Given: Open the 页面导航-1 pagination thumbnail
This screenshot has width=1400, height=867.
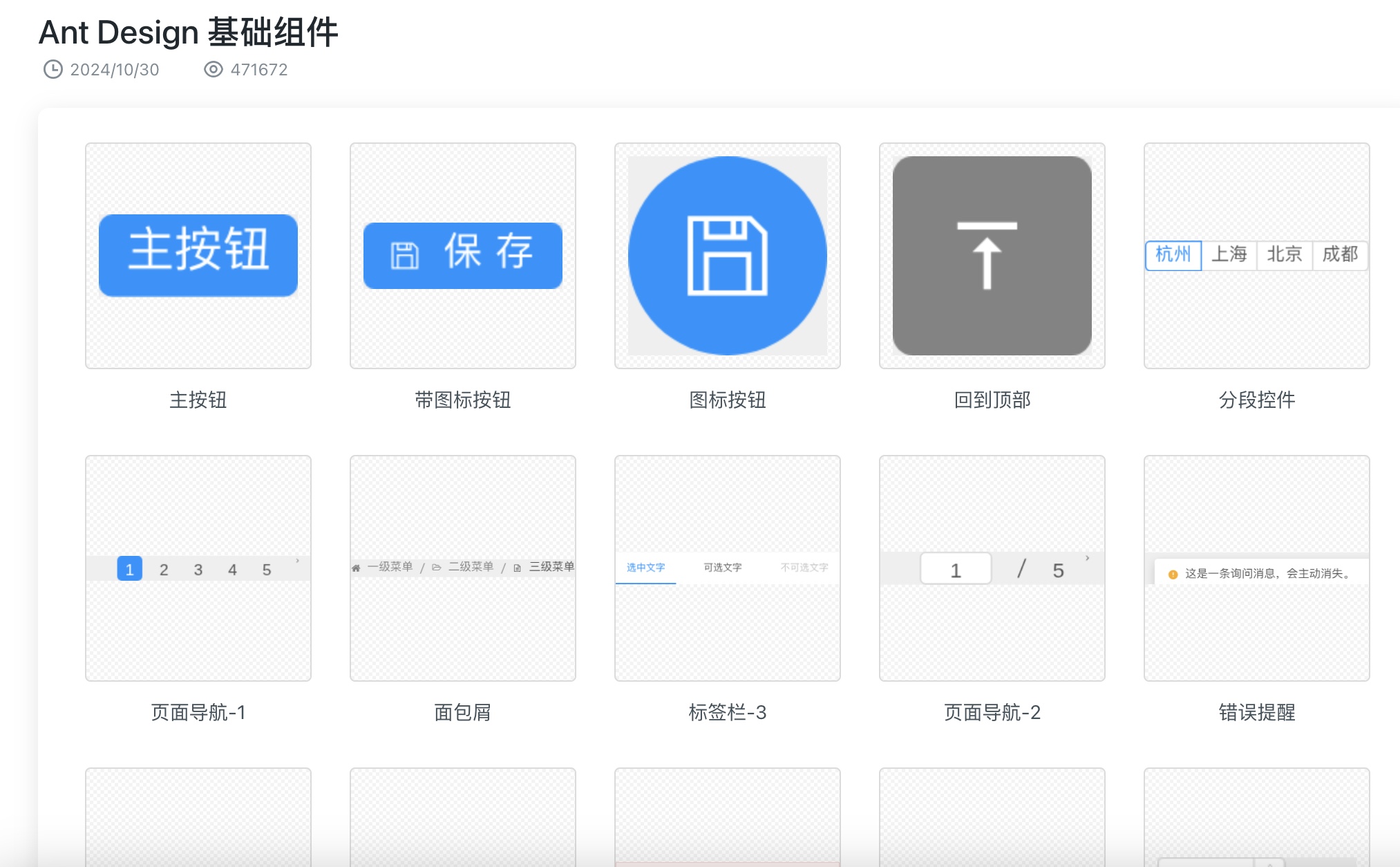Looking at the screenshot, I should coord(198,568).
